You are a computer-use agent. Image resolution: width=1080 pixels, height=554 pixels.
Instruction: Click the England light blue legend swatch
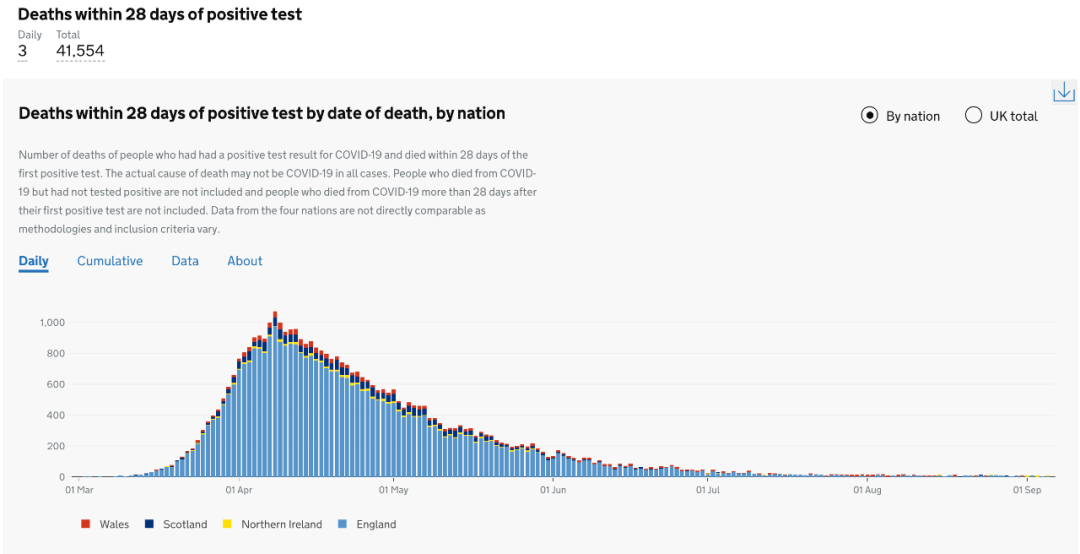[342, 524]
